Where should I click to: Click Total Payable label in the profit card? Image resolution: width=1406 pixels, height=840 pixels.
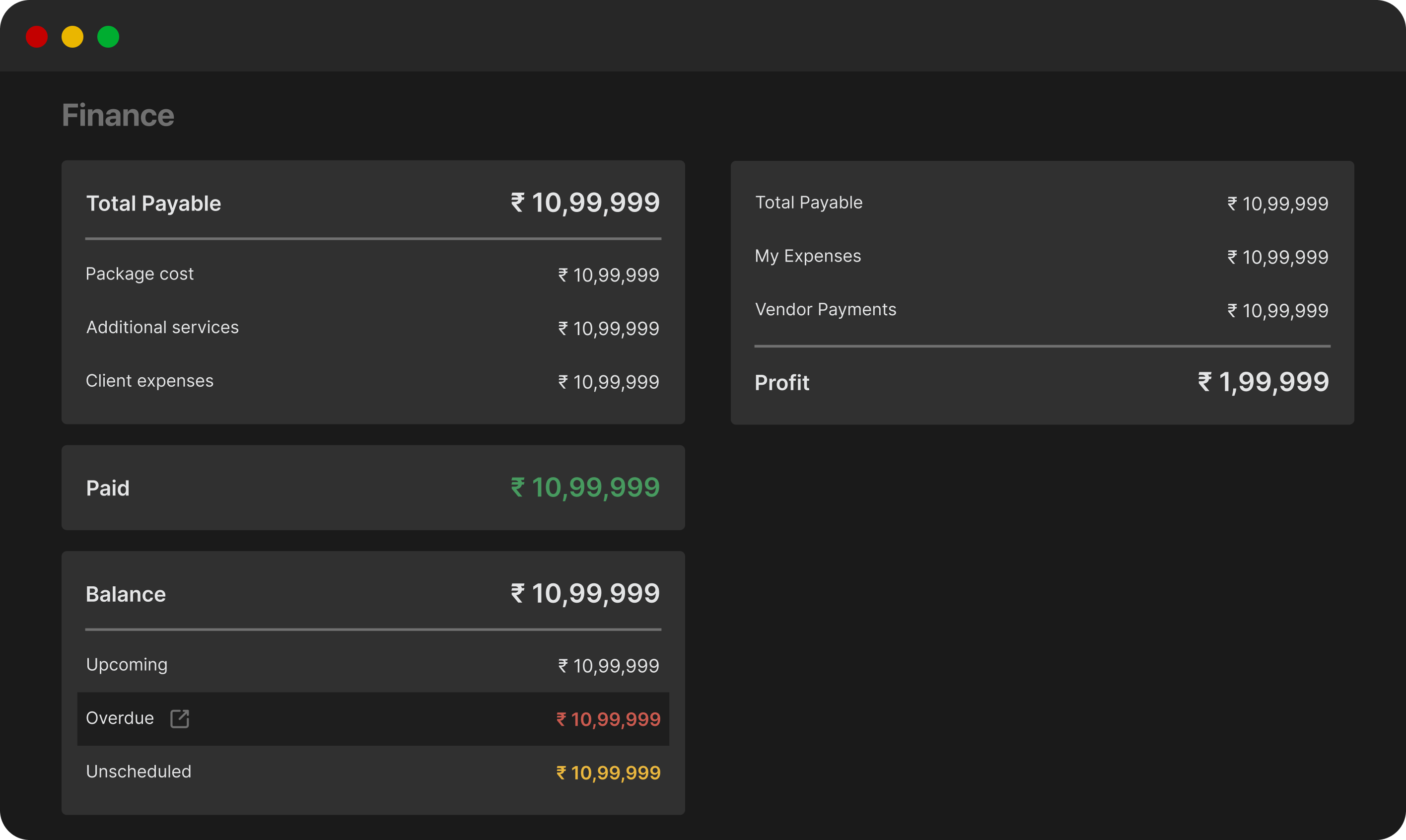[809, 203]
